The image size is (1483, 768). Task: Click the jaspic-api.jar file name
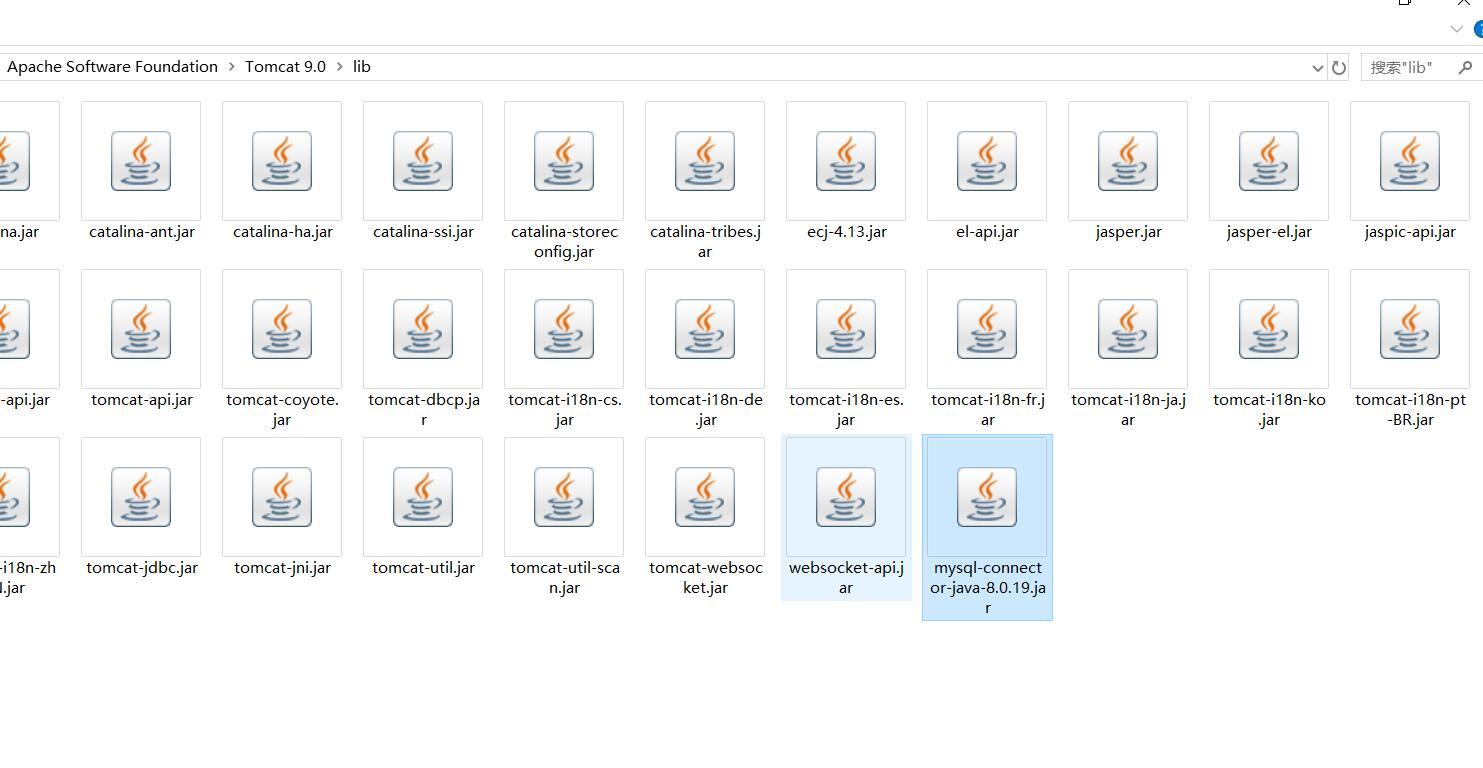tap(1410, 232)
